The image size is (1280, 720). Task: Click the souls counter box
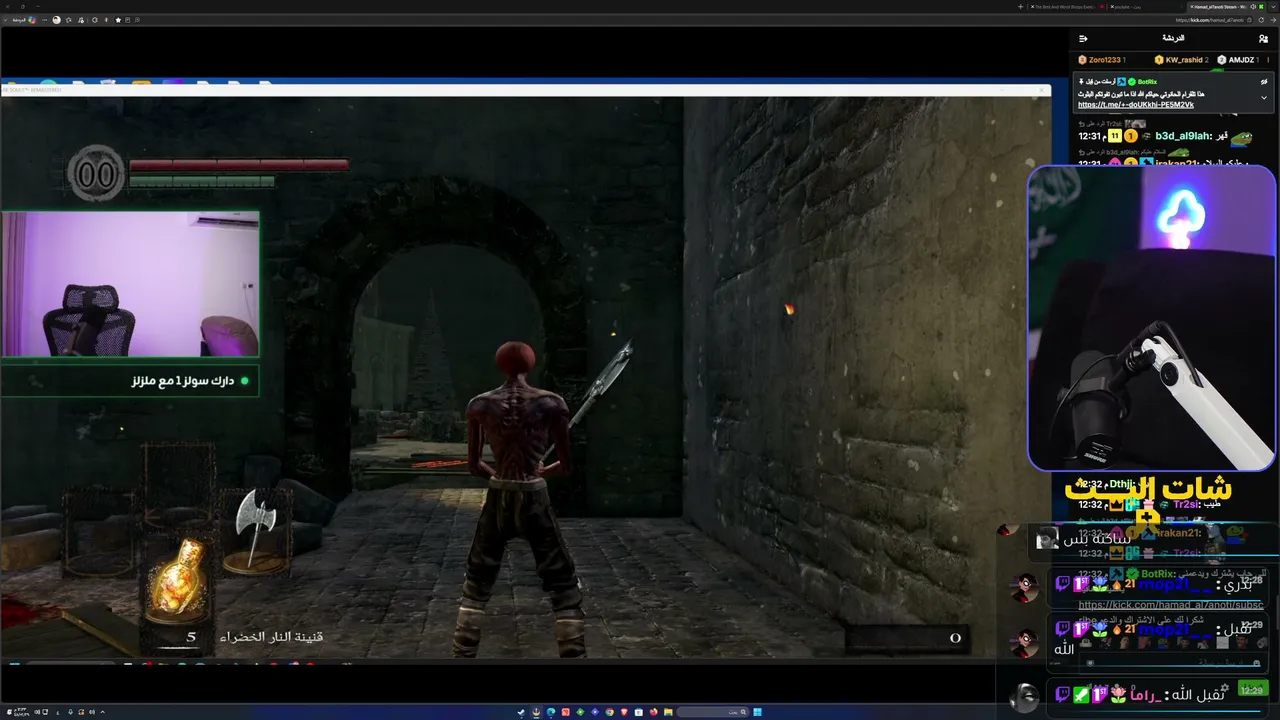point(907,638)
